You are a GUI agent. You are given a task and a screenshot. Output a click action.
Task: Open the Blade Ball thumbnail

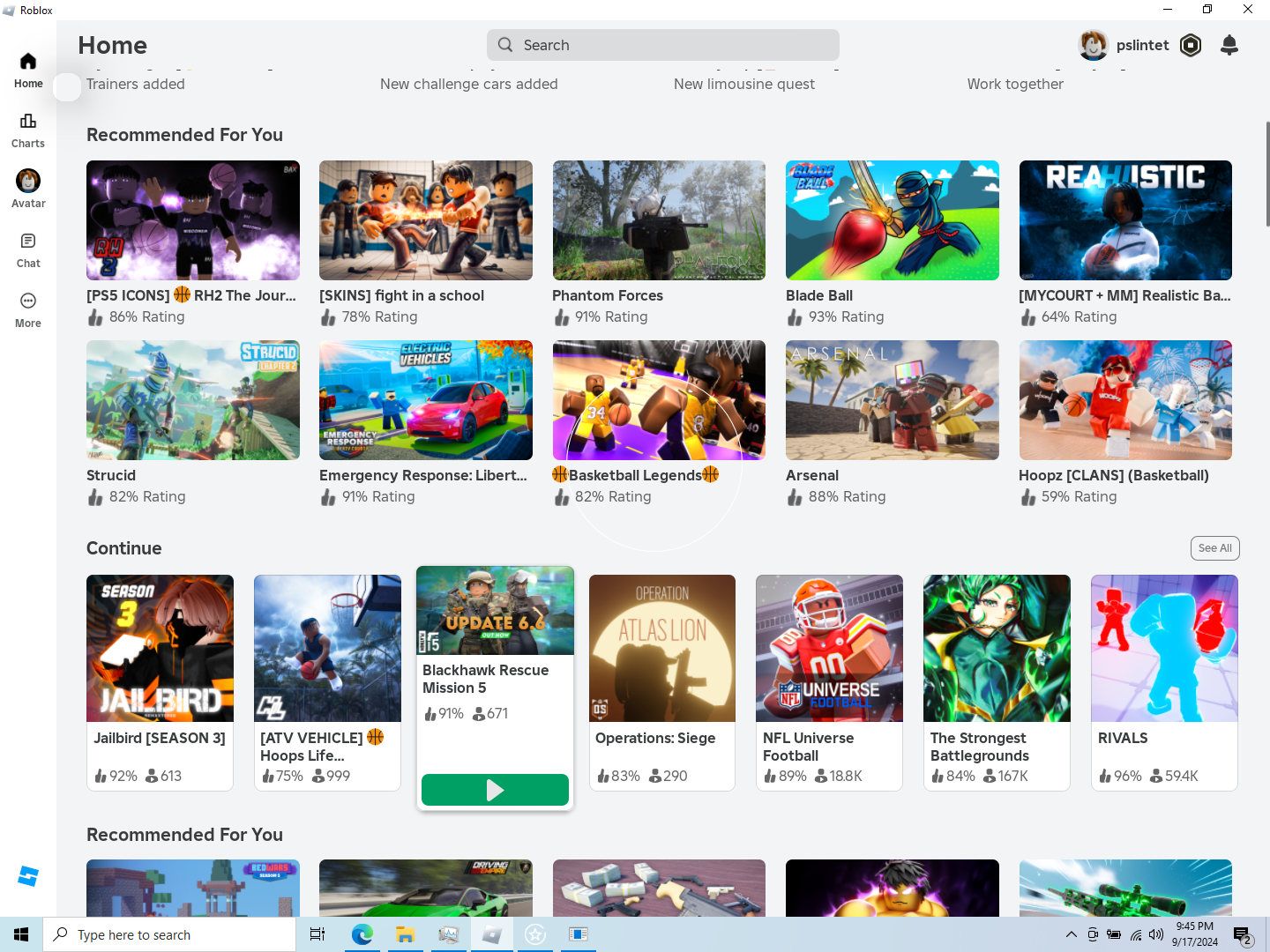tap(893, 220)
